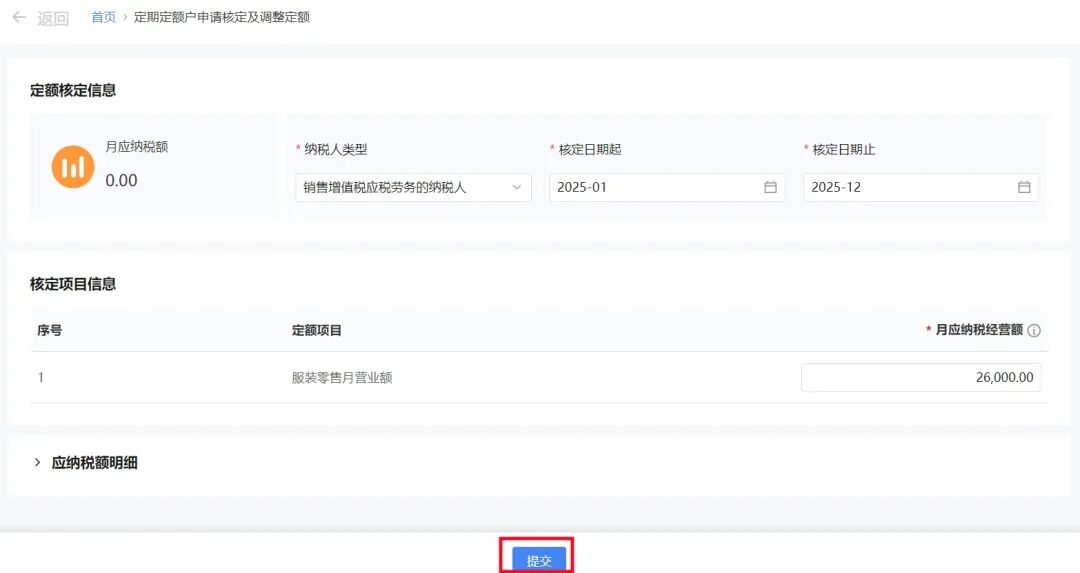Viewport: 1080px width, 573px height.
Task: Click row number 1 in the table
Action: click(x=41, y=377)
